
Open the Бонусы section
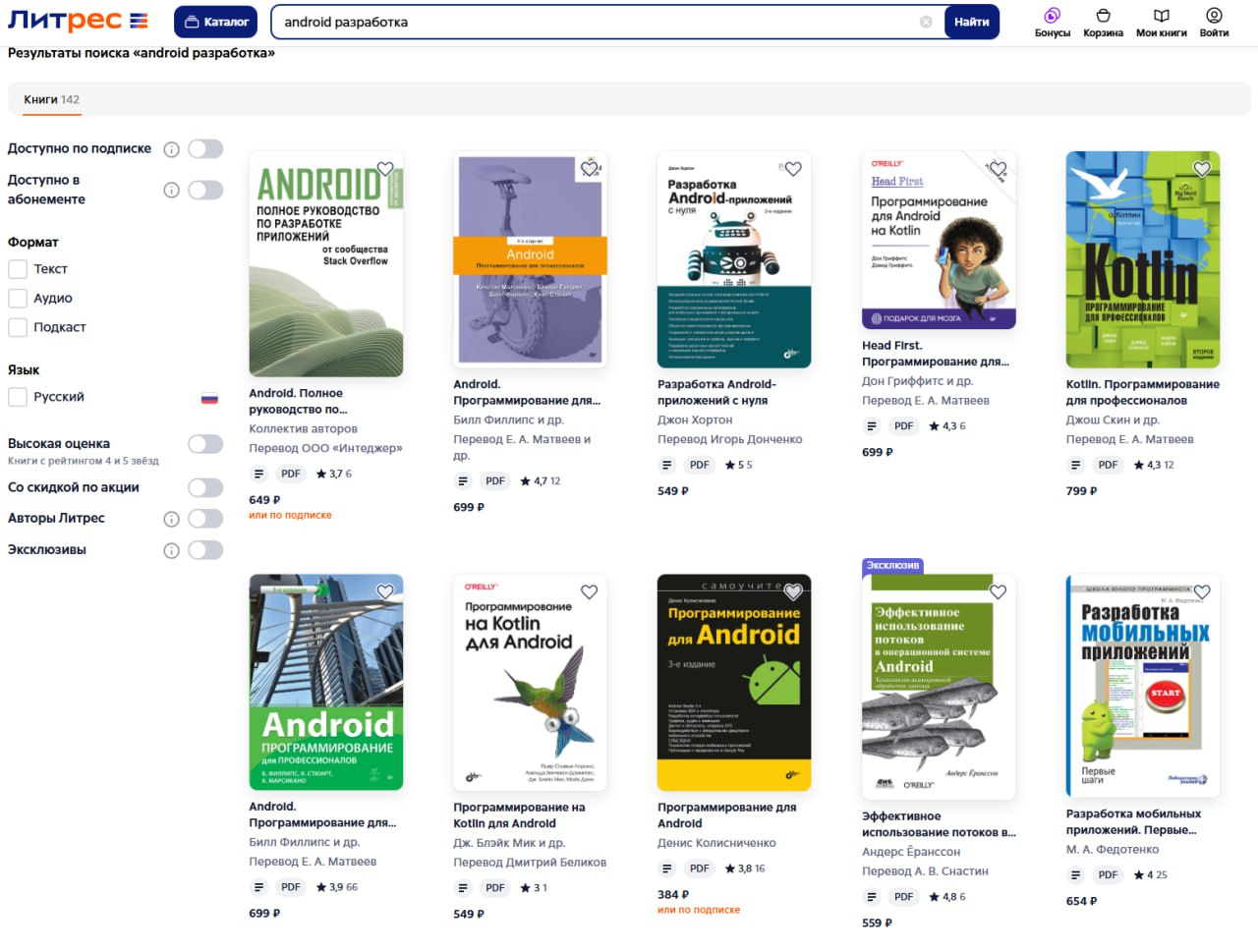tap(1052, 22)
